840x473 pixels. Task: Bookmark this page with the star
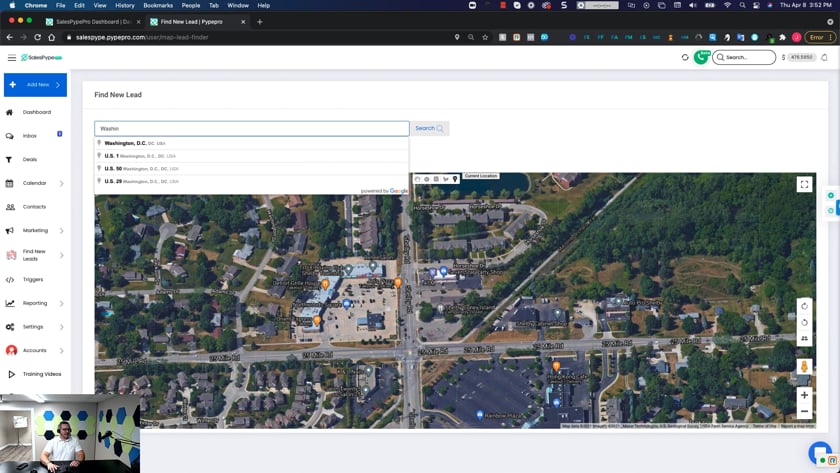point(485,37)
